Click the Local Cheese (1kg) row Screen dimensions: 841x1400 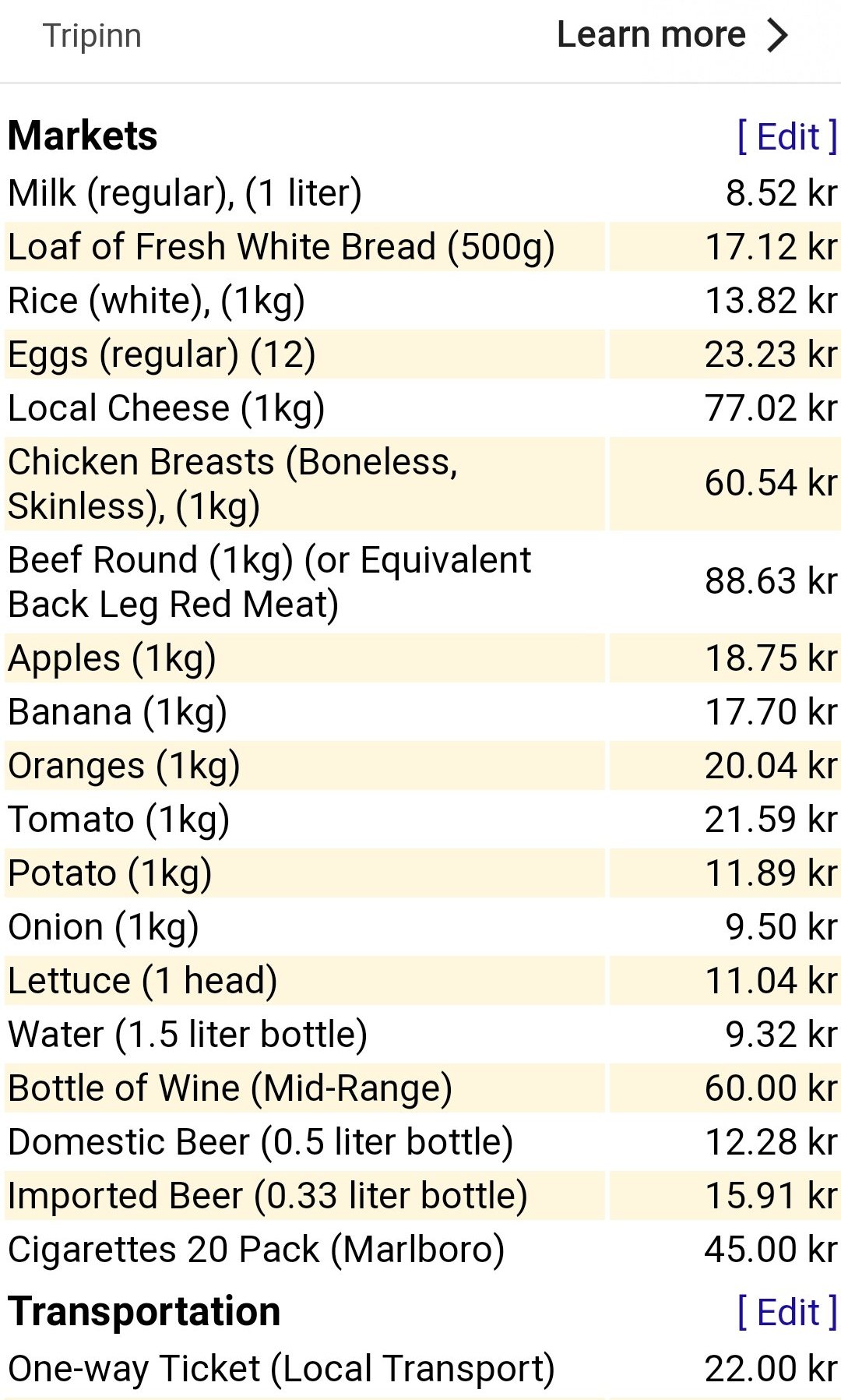pyautogui.click(x=167, y=408)
